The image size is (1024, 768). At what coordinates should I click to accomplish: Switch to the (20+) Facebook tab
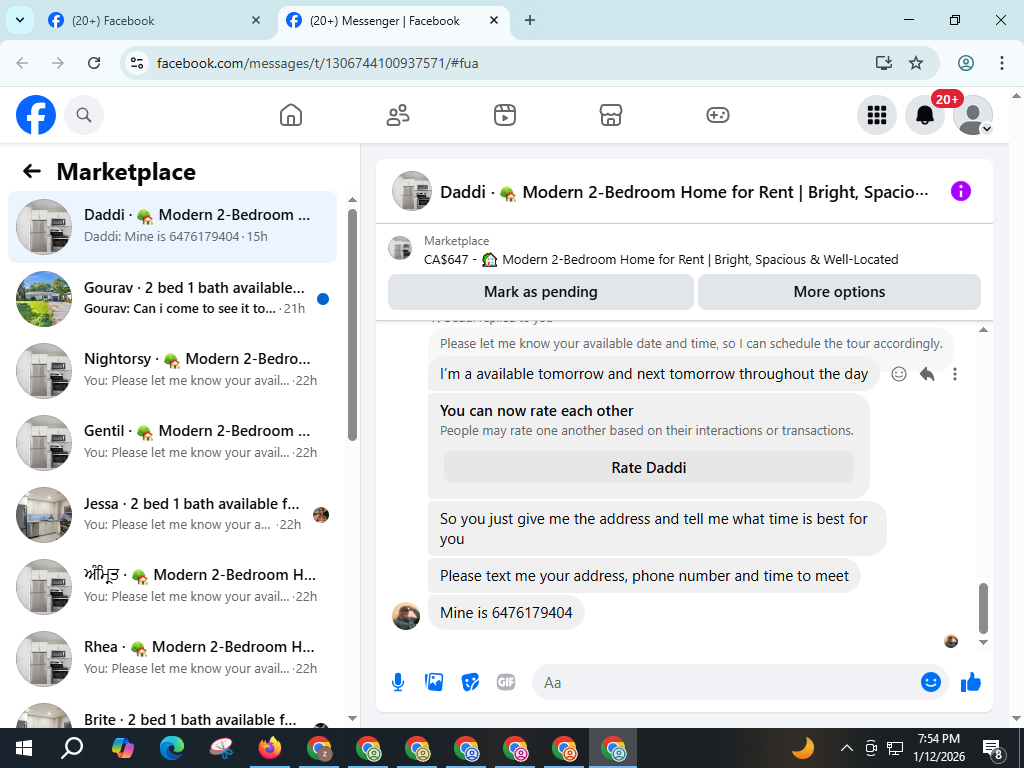pyautogui.click(x=154, y=21)
